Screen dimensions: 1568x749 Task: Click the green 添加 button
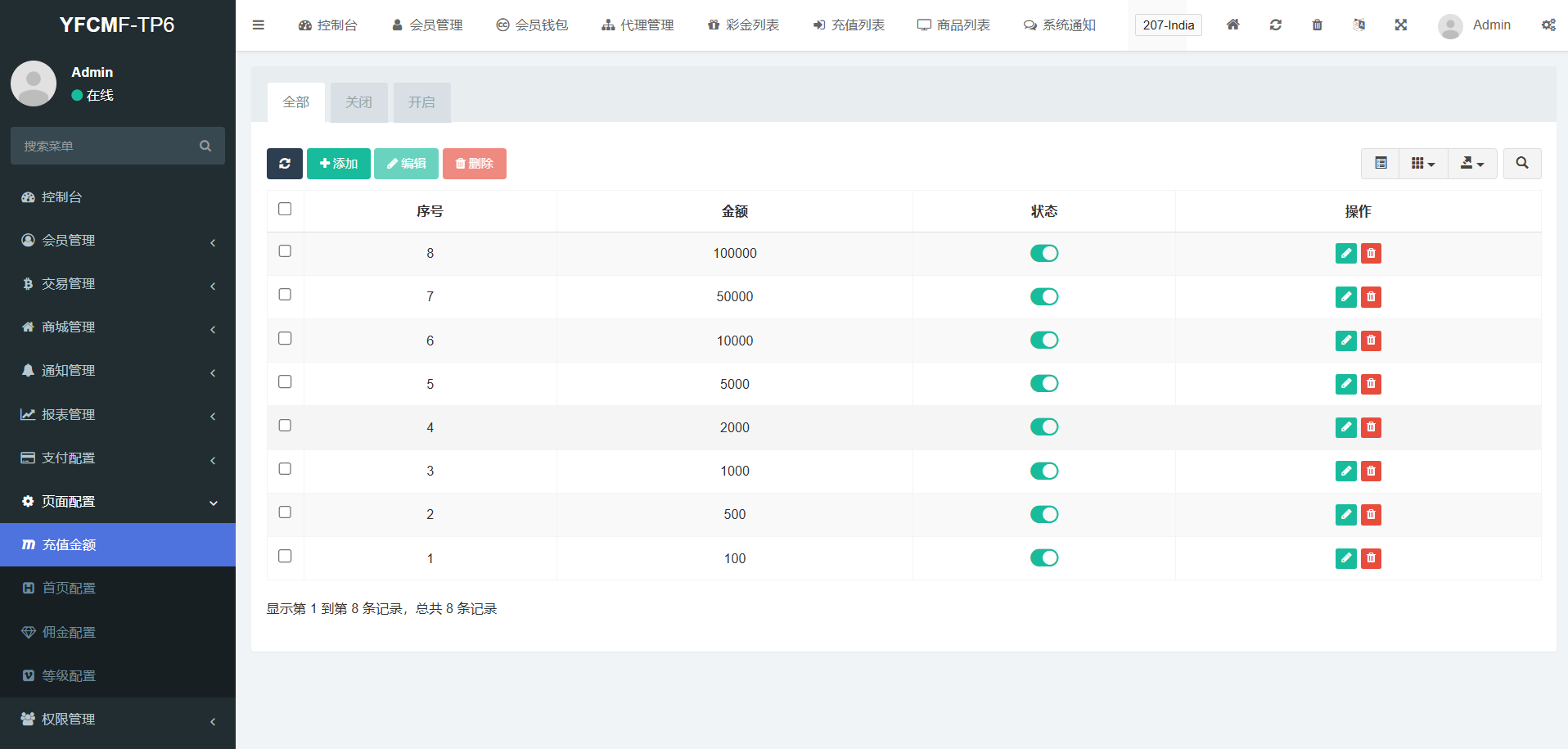(339, 164)
